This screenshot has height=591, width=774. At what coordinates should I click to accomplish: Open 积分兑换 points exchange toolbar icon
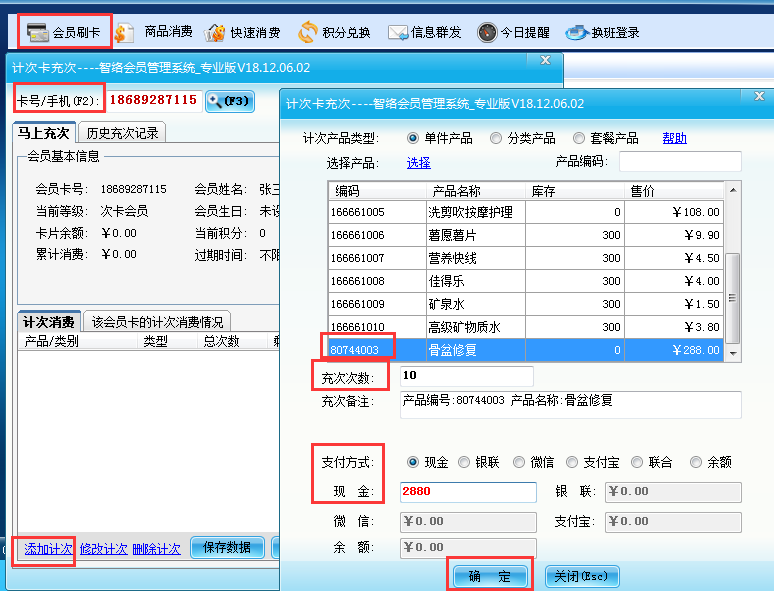click(x=334, y=33)
